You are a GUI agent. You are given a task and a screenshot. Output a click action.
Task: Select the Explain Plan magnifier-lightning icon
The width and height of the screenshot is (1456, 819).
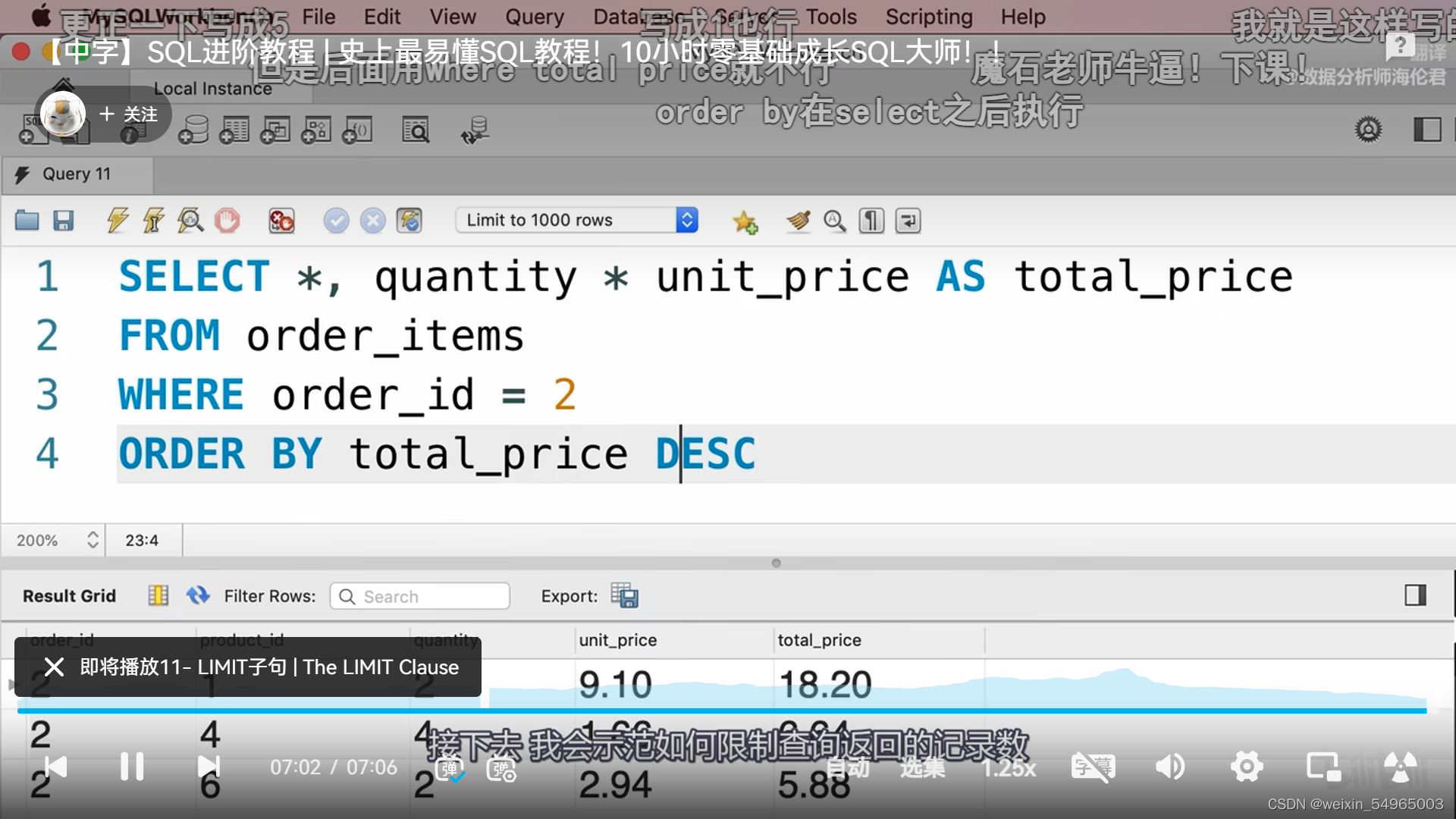190,221
